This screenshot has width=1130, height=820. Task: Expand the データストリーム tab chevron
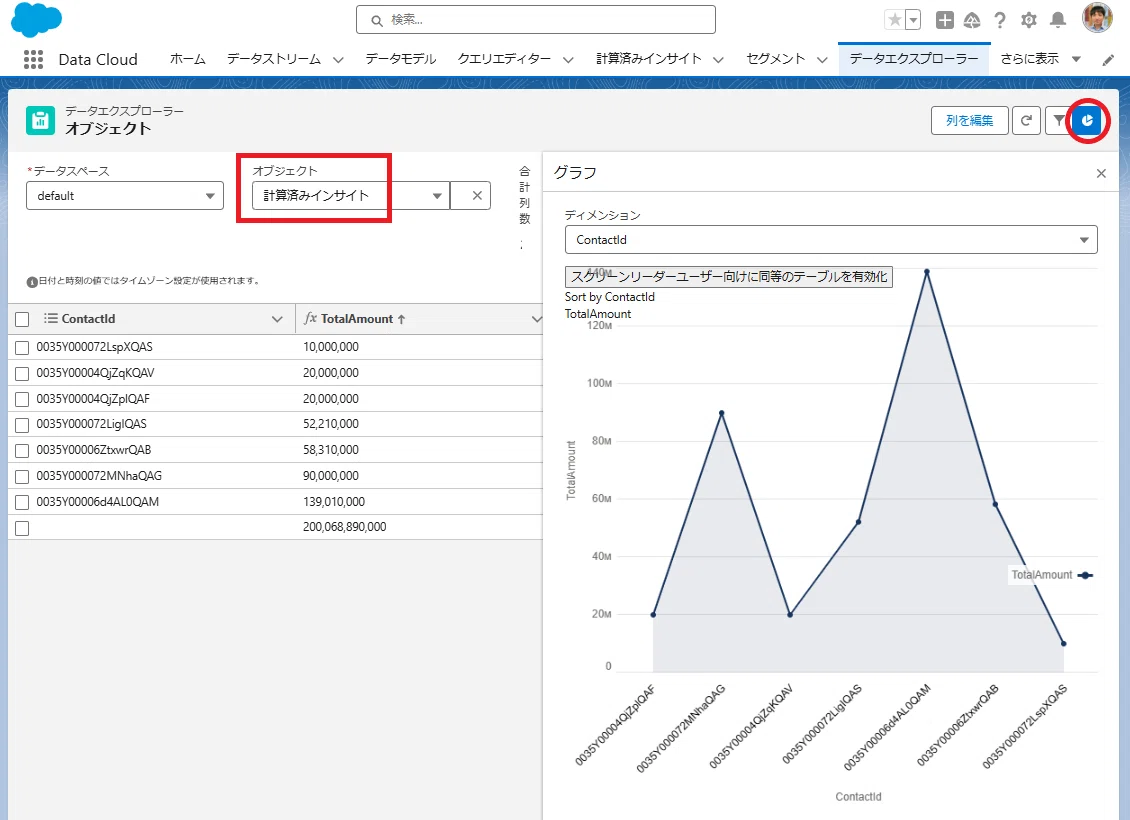pyautogui.click(x=338, y=60)
